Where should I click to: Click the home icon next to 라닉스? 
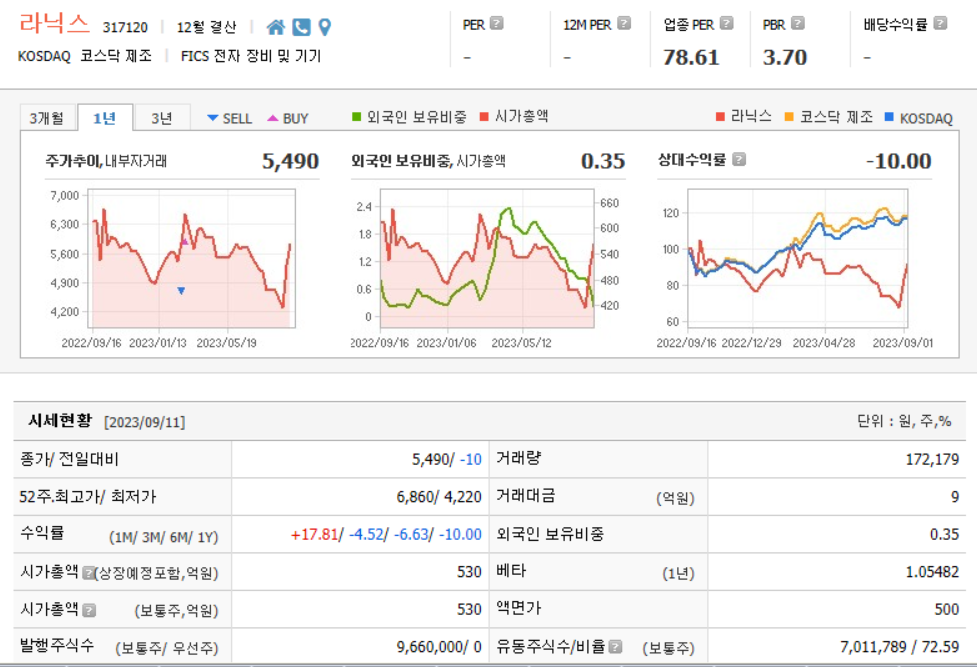pos(276,28)
